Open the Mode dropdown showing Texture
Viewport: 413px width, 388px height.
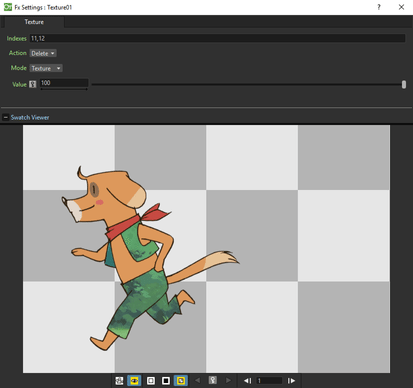click(x=46, y=68)
